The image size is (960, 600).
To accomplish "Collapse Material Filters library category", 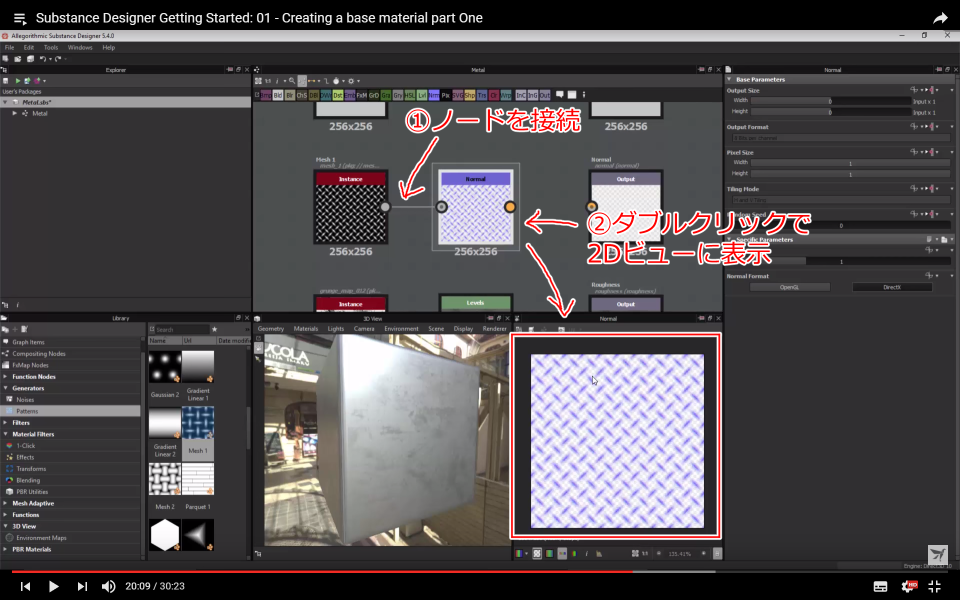I will [x=6, y=434].
